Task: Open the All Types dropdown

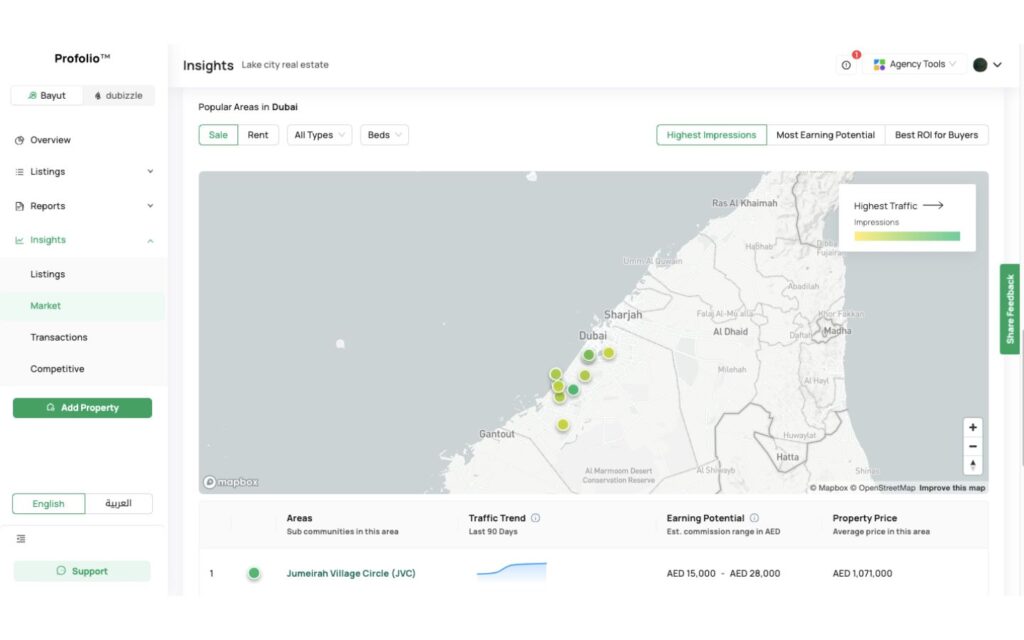Action: pos(319,135)
